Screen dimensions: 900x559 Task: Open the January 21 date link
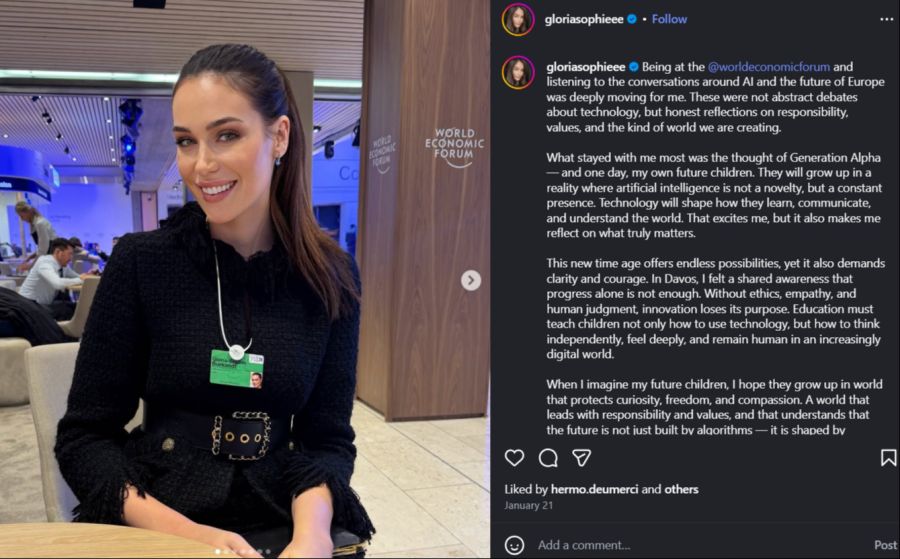529,506
